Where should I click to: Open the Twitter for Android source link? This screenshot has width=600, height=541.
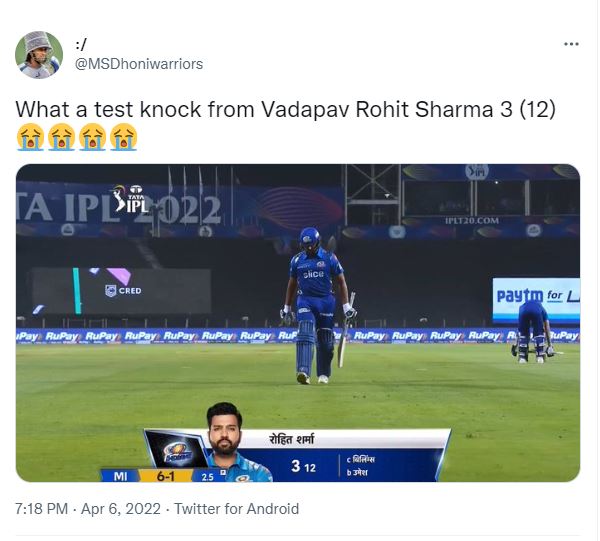click(x=236, y=509)
